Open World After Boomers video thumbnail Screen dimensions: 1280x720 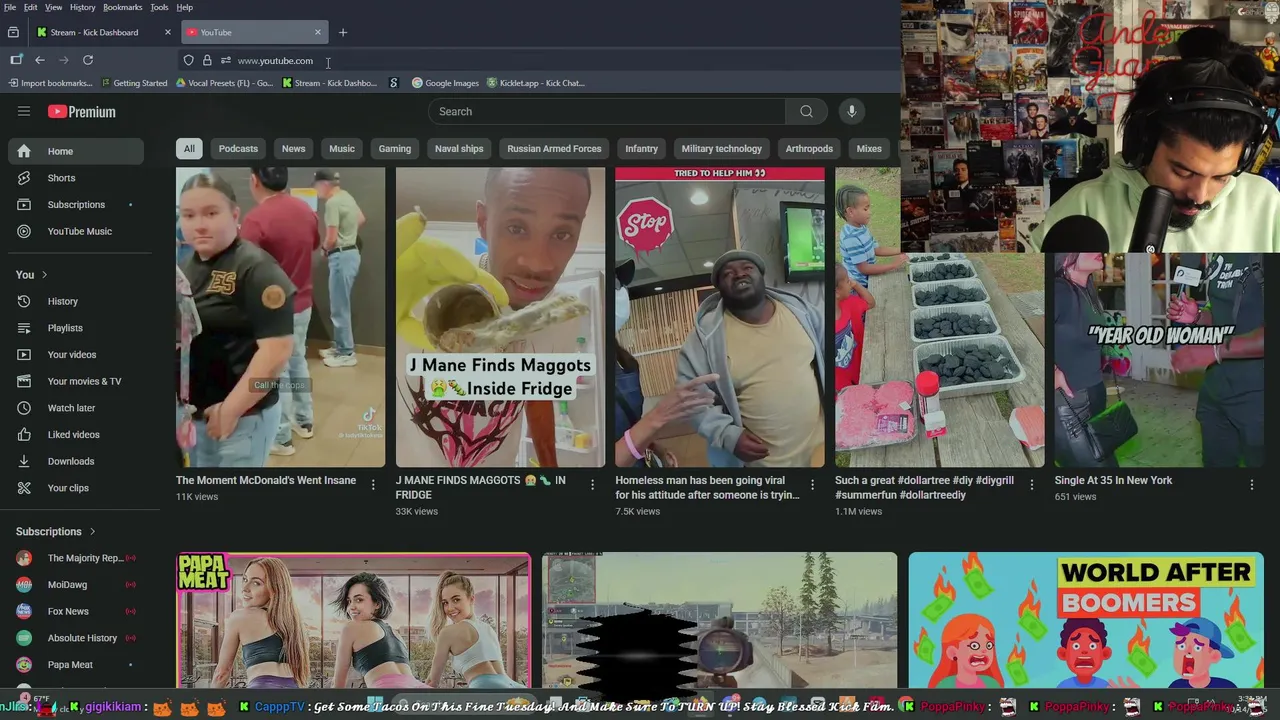tap(1086, 621)
